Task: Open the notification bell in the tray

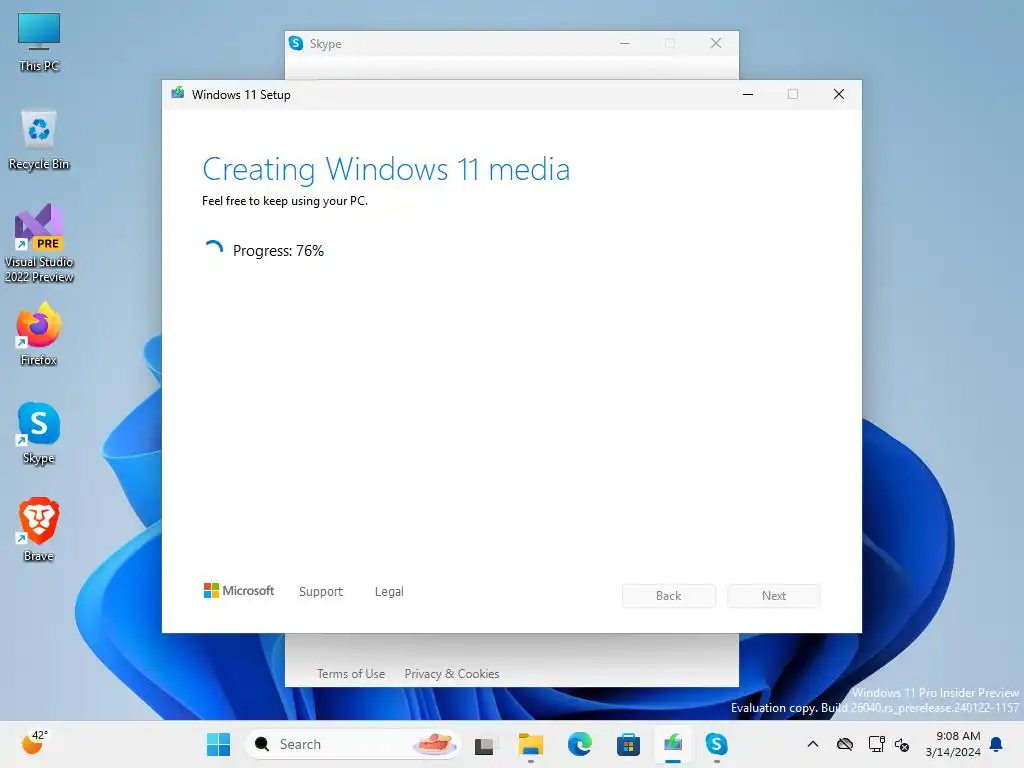Action: click(997, 744)
